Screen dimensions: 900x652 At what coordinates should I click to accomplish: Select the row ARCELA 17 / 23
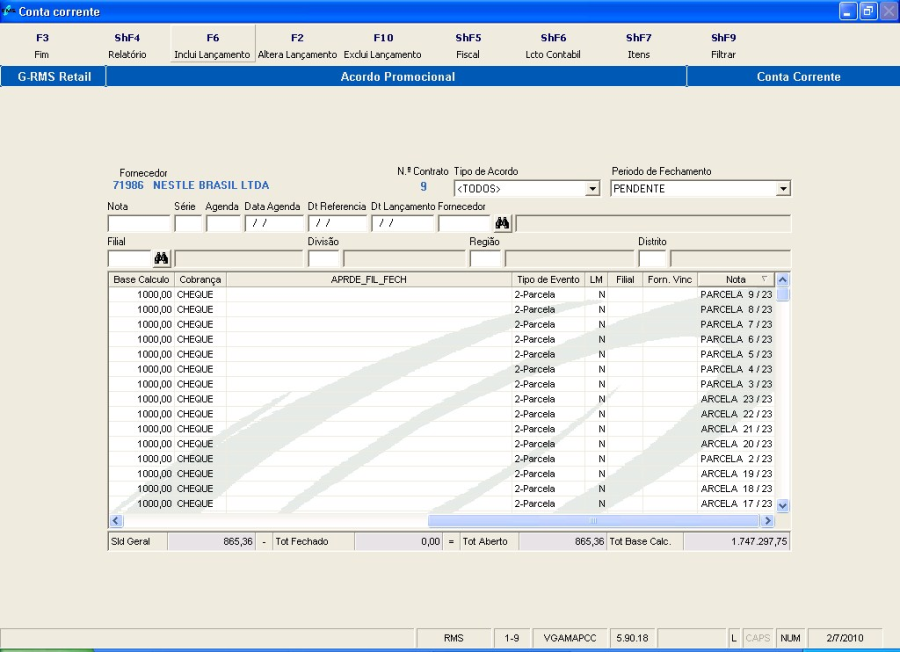[441, 503]
